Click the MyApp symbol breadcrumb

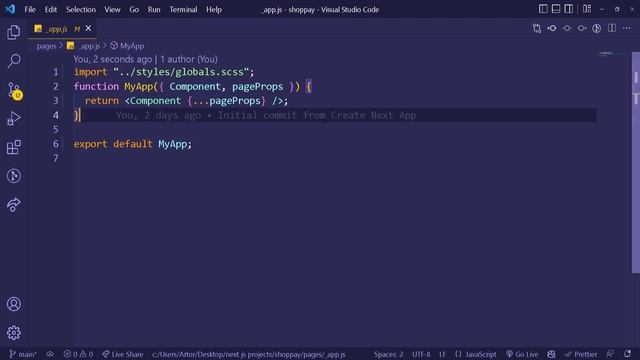127,46
